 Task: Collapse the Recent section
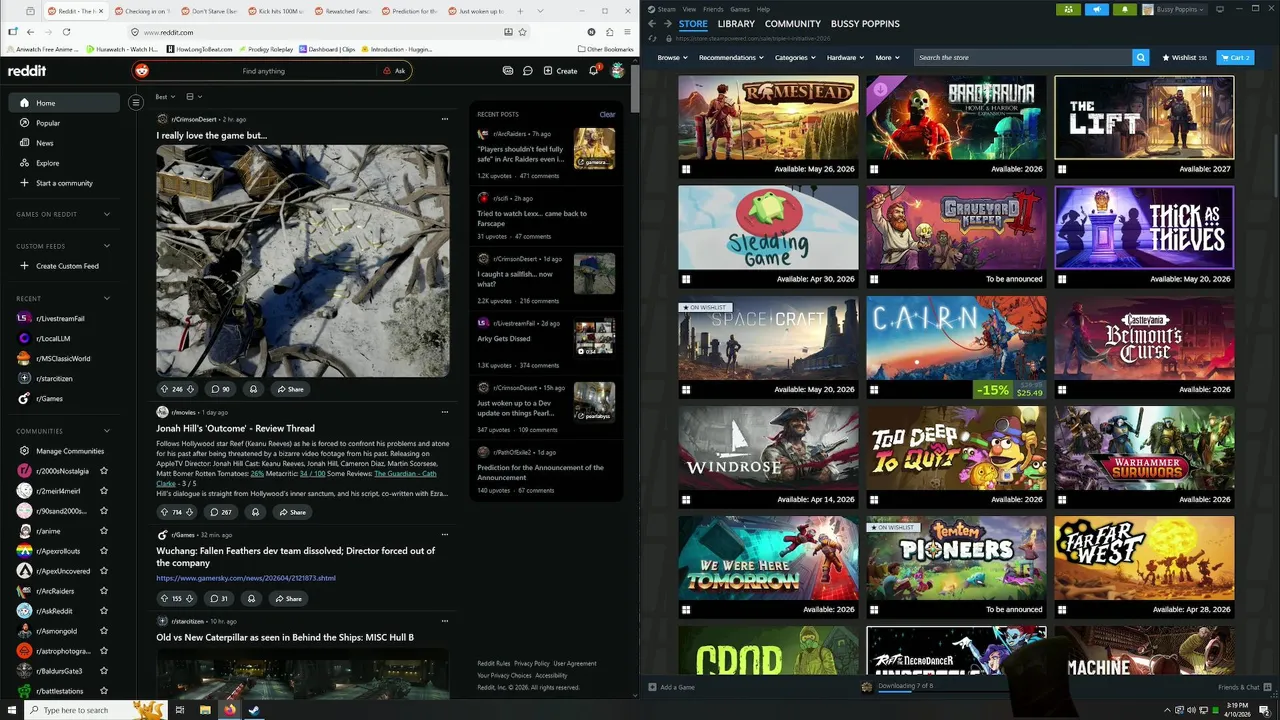point(107,298)
